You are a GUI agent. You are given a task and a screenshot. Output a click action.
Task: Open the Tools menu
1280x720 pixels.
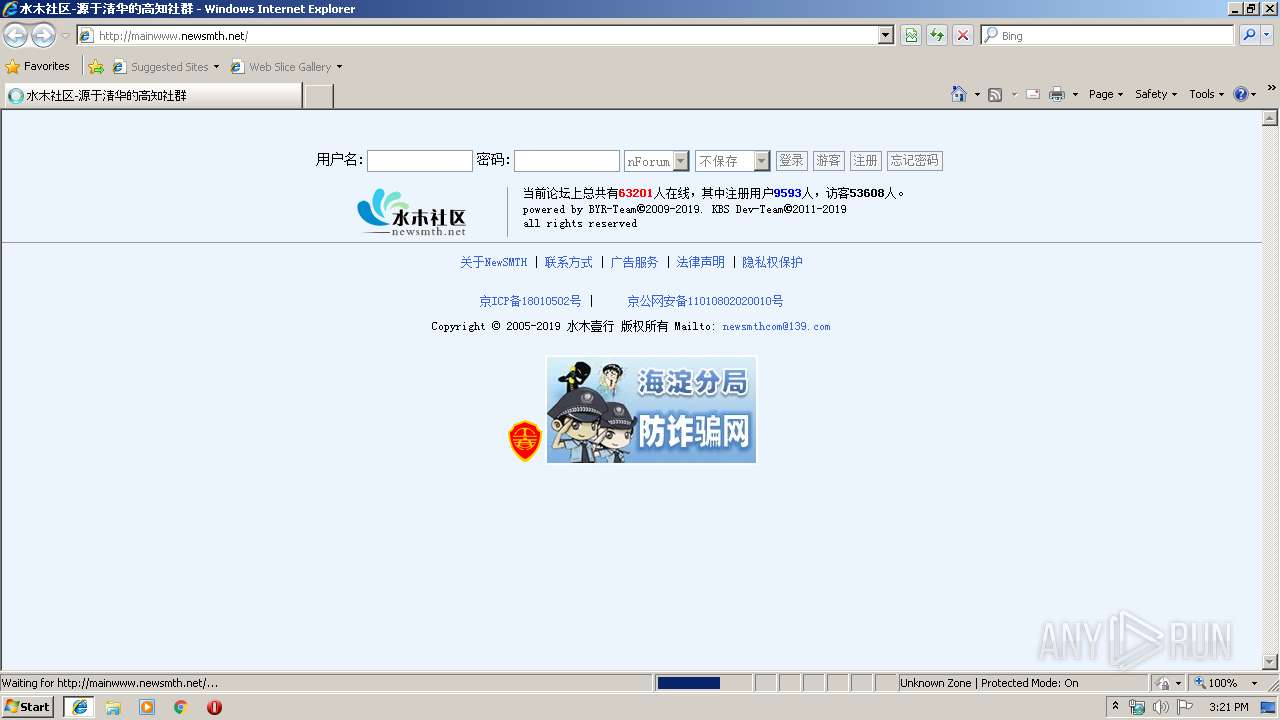(1206, 94)
